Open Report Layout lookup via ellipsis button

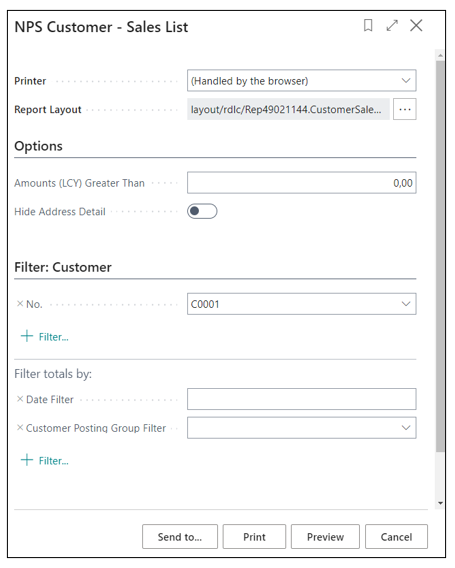tap(405, 109)
